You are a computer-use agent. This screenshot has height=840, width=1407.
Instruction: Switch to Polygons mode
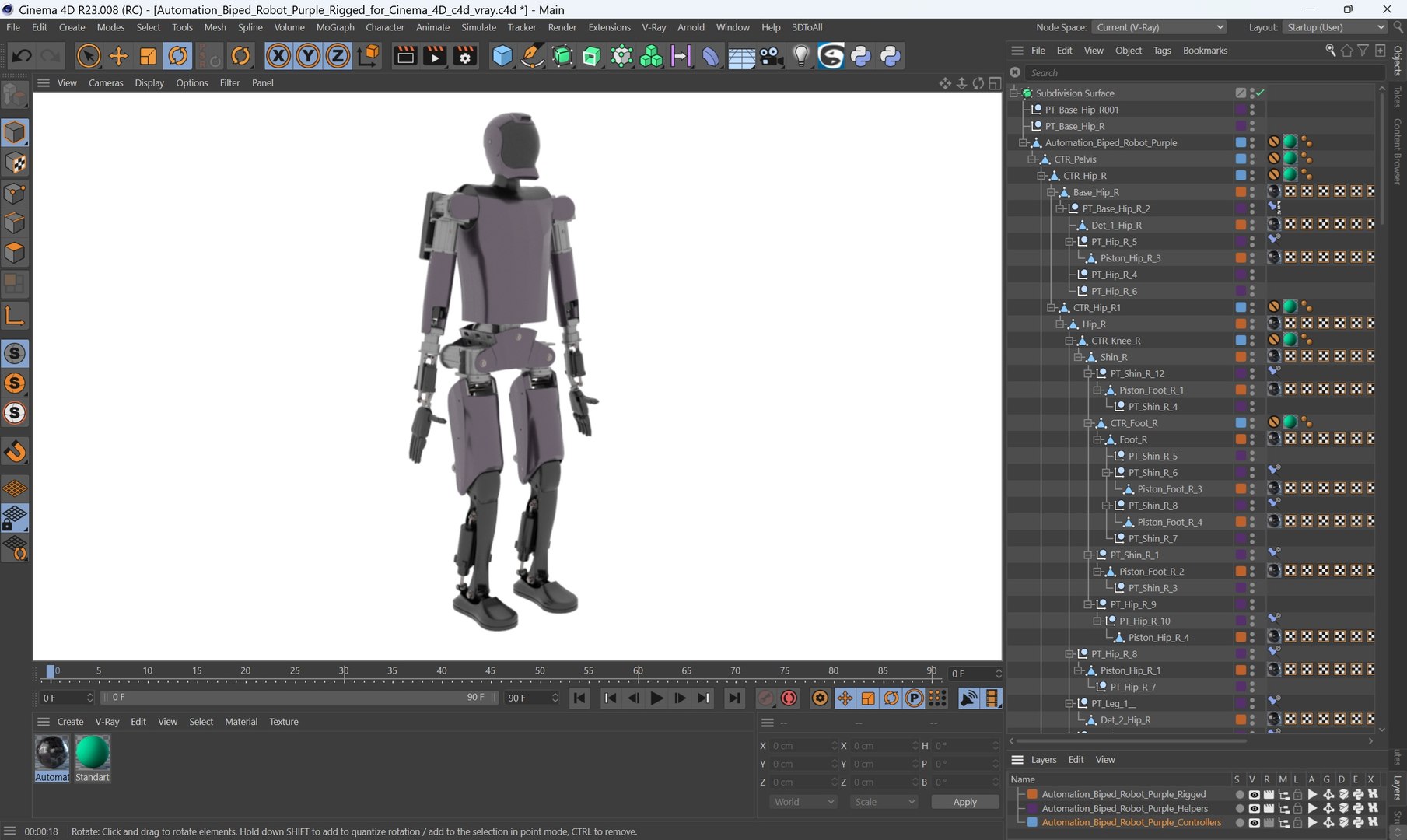pyautogui.click(x=15, y=253)
